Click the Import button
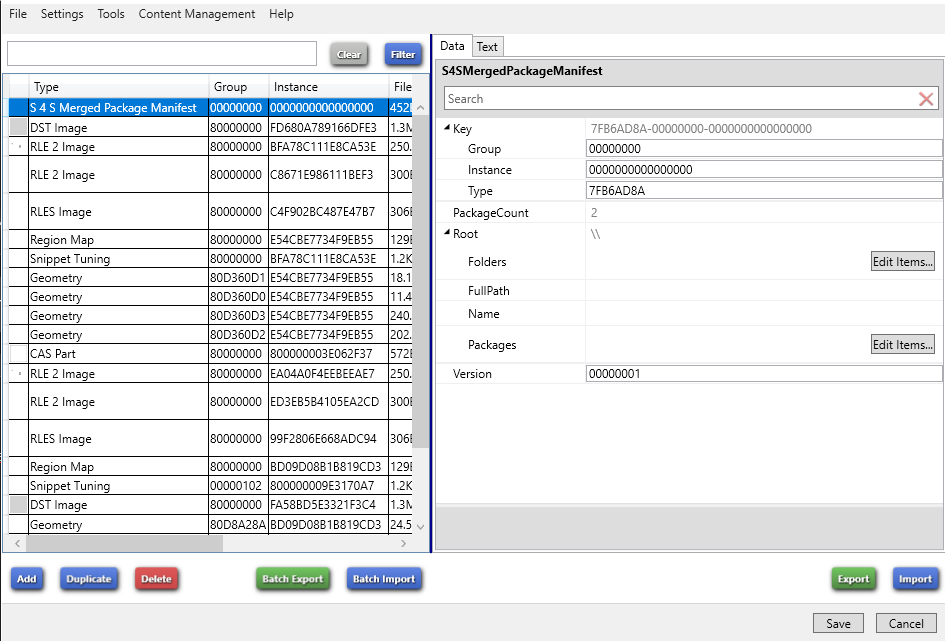 click(915, 579)
